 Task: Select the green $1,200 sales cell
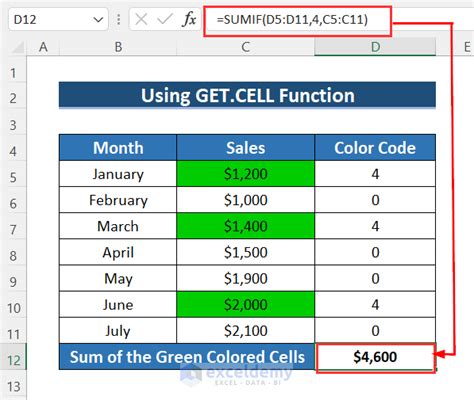(x=245, y=174)
